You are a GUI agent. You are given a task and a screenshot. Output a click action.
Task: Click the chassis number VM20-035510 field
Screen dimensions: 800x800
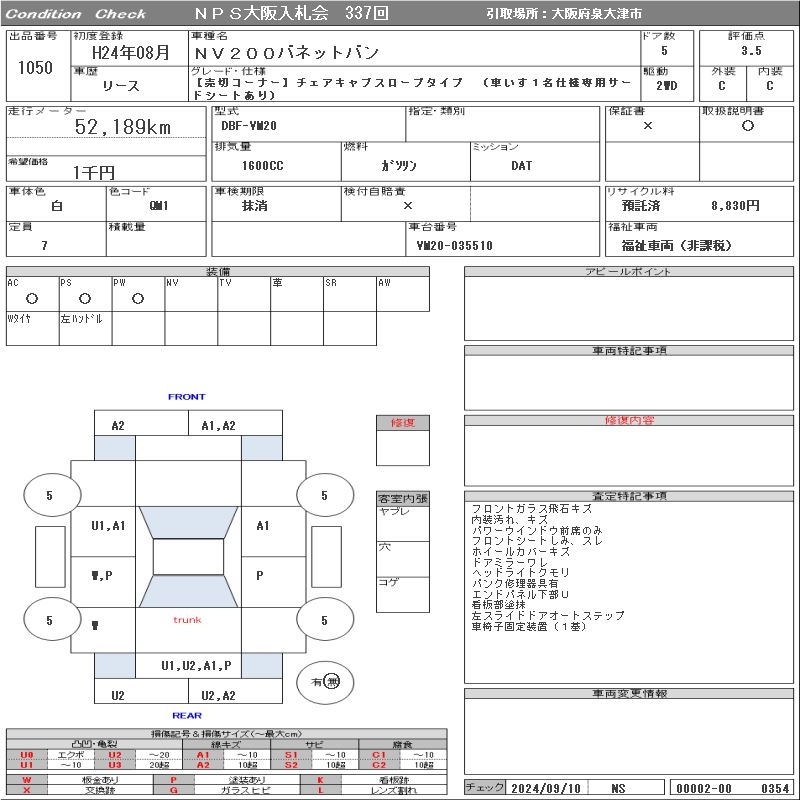tap(455, 245)
